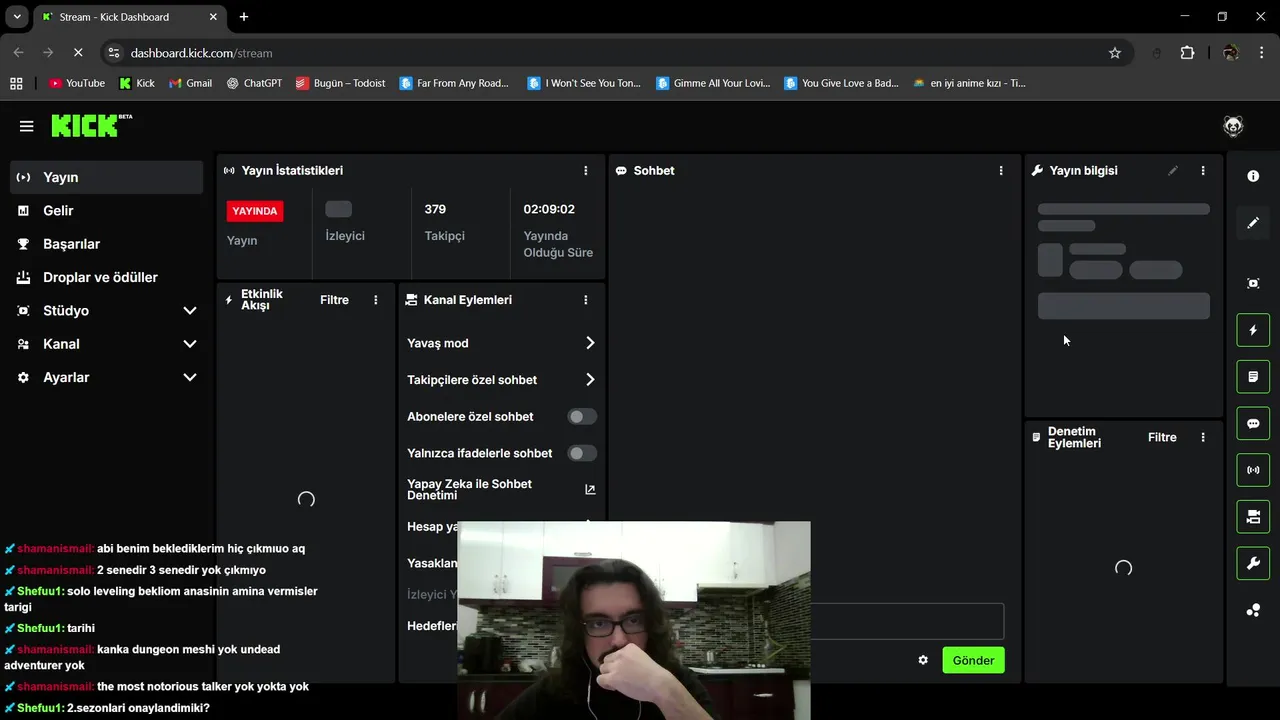The image size is (1280, 720).
Task: Open the Kick bookmark
Action: pyautogui.click(x=137, y=83)
